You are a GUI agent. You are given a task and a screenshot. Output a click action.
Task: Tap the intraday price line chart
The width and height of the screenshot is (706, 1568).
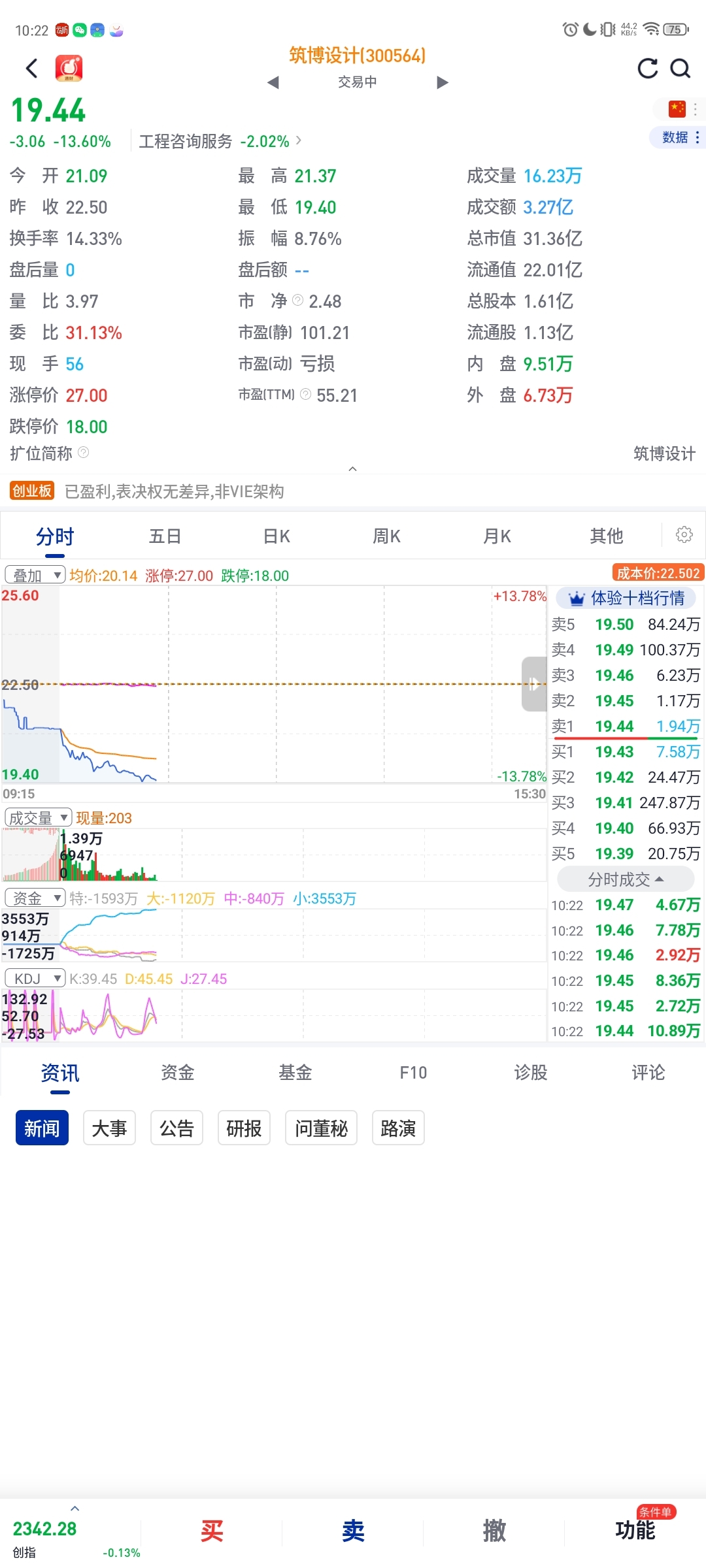[274, 684]
